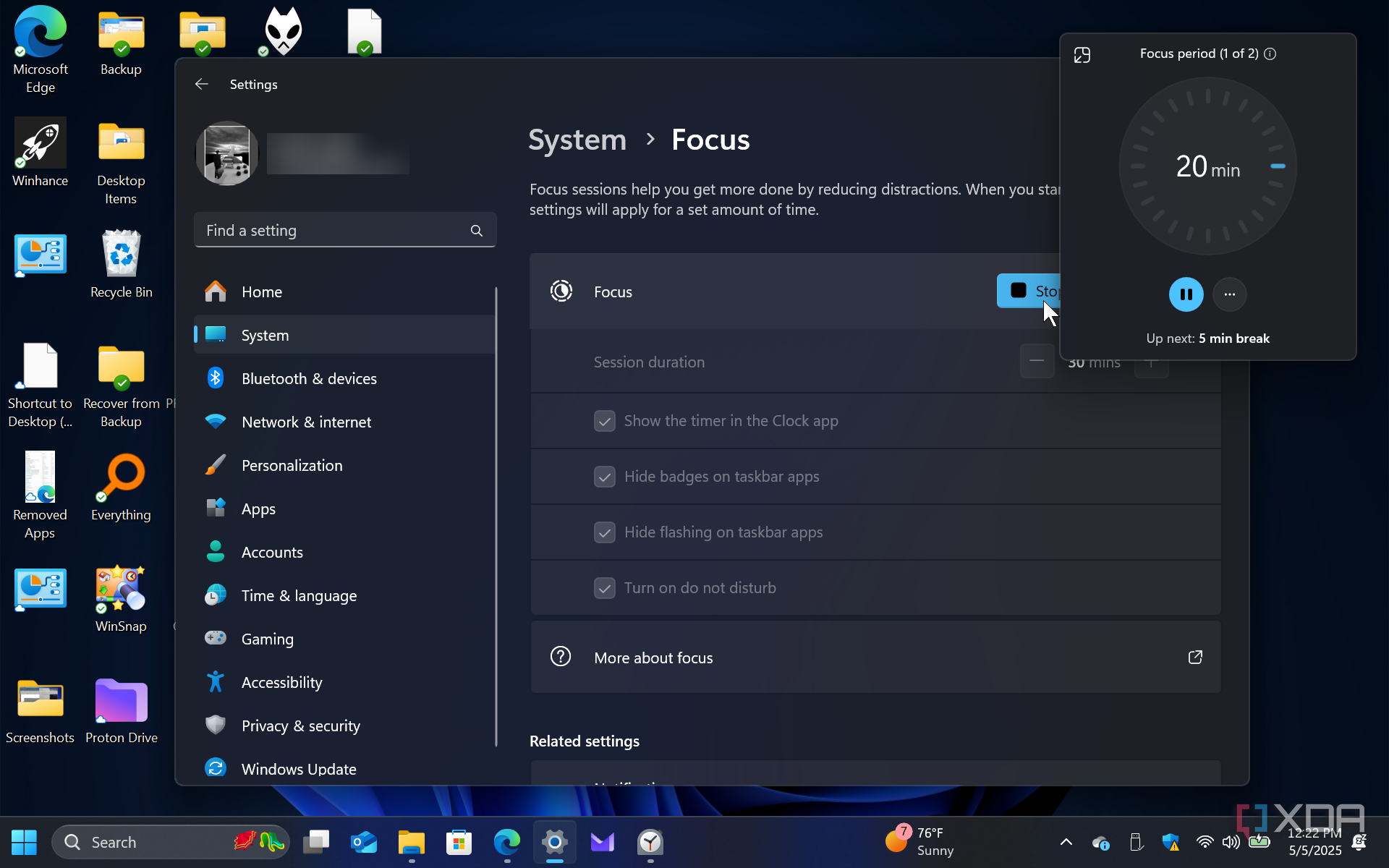Open Windows Security from the system tray

click(1171, 842)
